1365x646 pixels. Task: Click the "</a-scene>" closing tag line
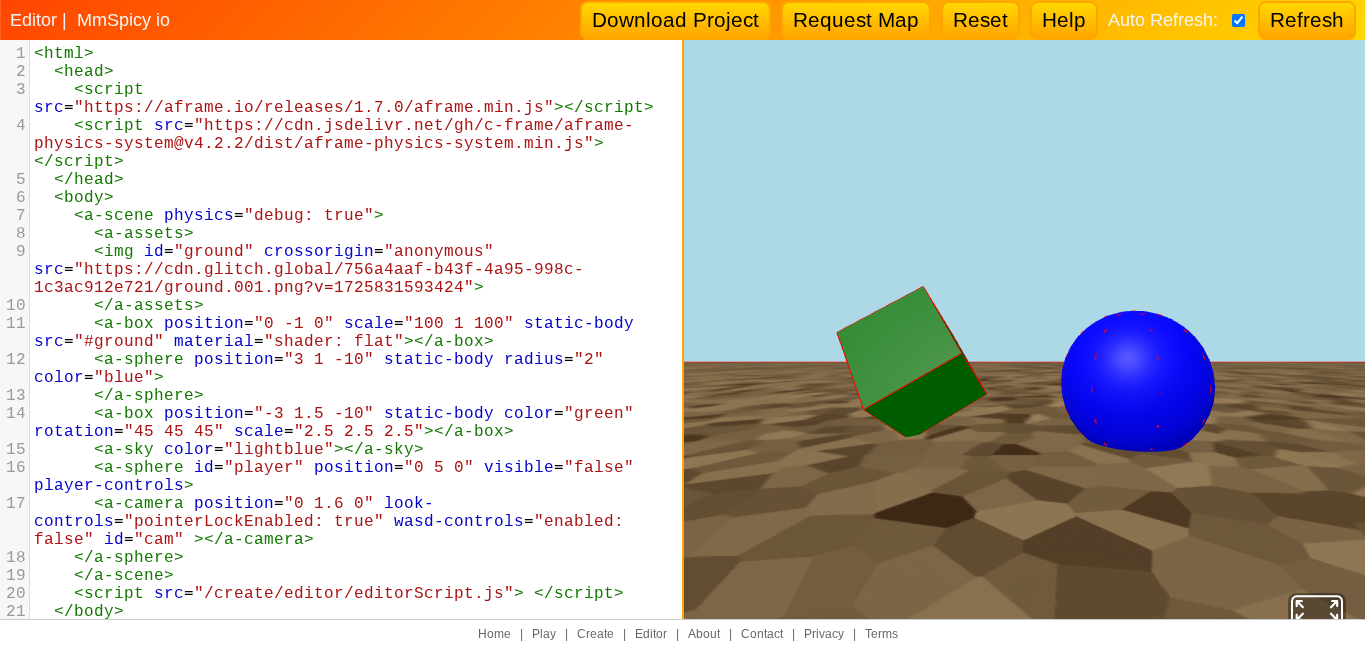click(x=124, y=575)
